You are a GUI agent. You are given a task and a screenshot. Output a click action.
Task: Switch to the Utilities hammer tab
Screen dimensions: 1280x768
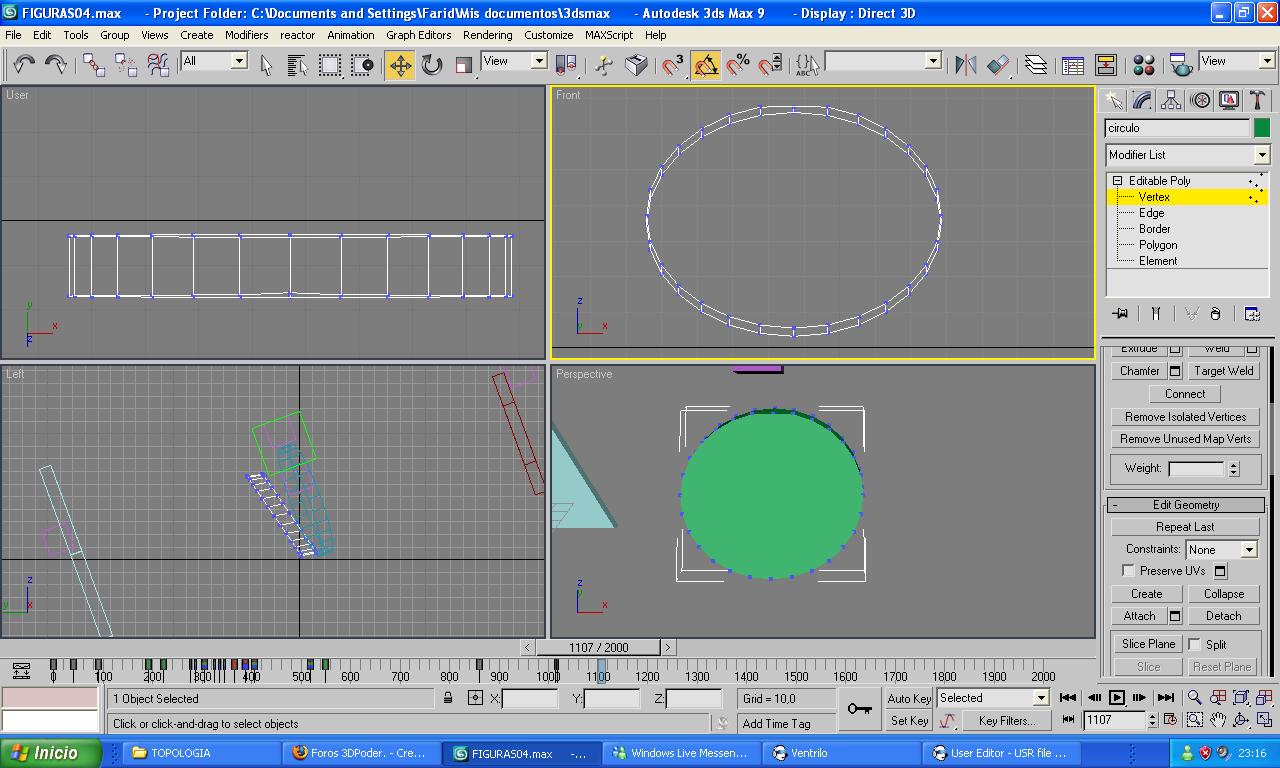pos(1258,100)
